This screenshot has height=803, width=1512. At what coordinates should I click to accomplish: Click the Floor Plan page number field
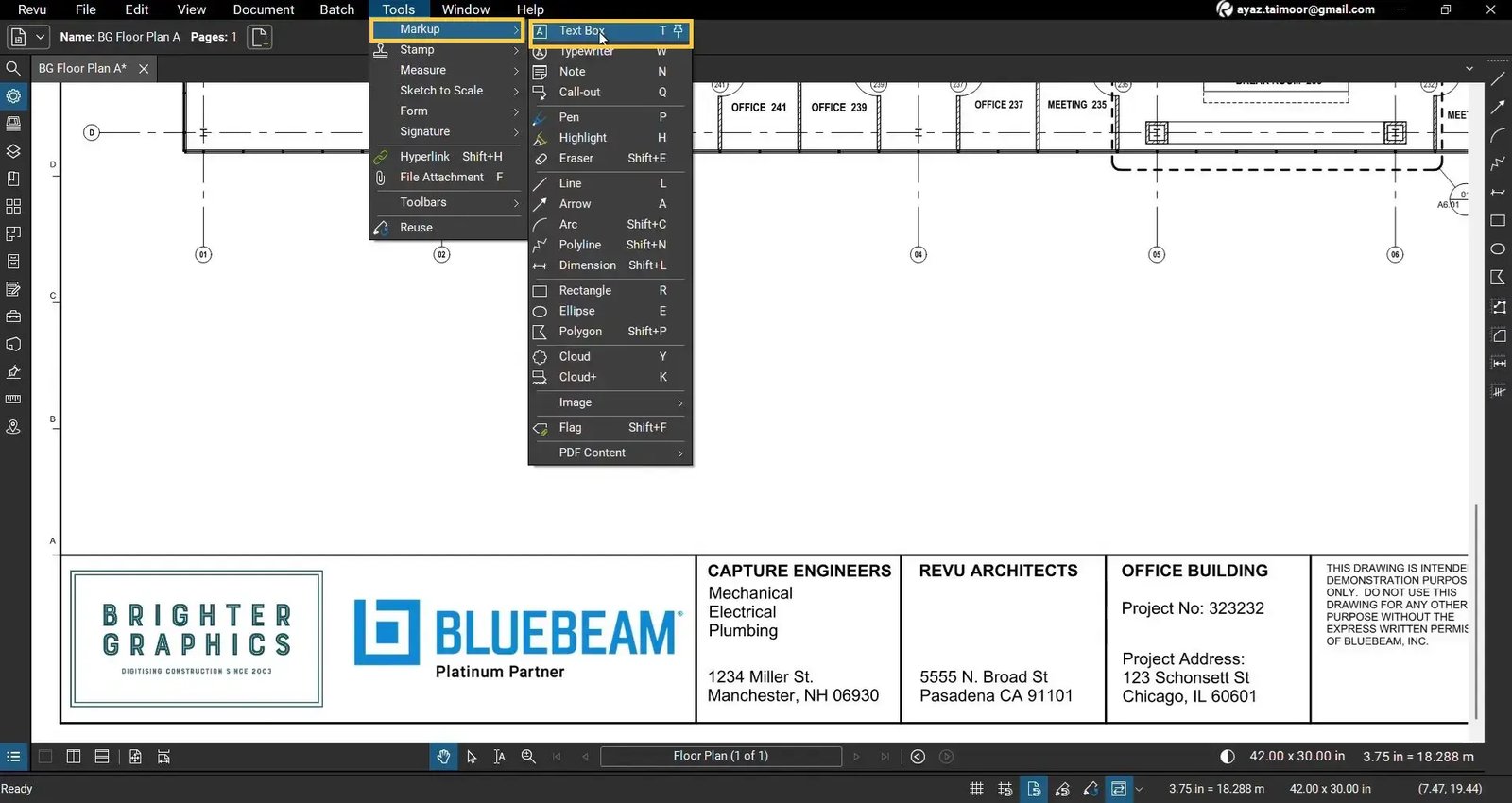[x=721, y=757]
